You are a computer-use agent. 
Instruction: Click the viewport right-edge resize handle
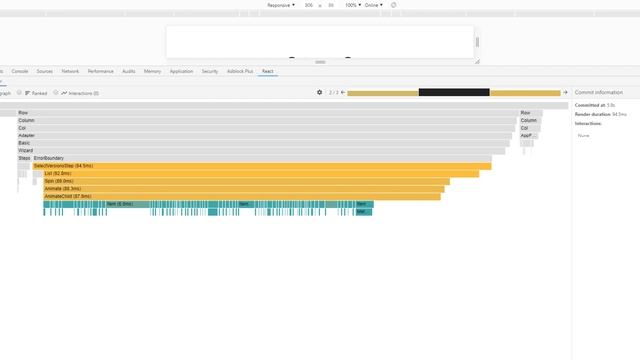click(477, 42)
